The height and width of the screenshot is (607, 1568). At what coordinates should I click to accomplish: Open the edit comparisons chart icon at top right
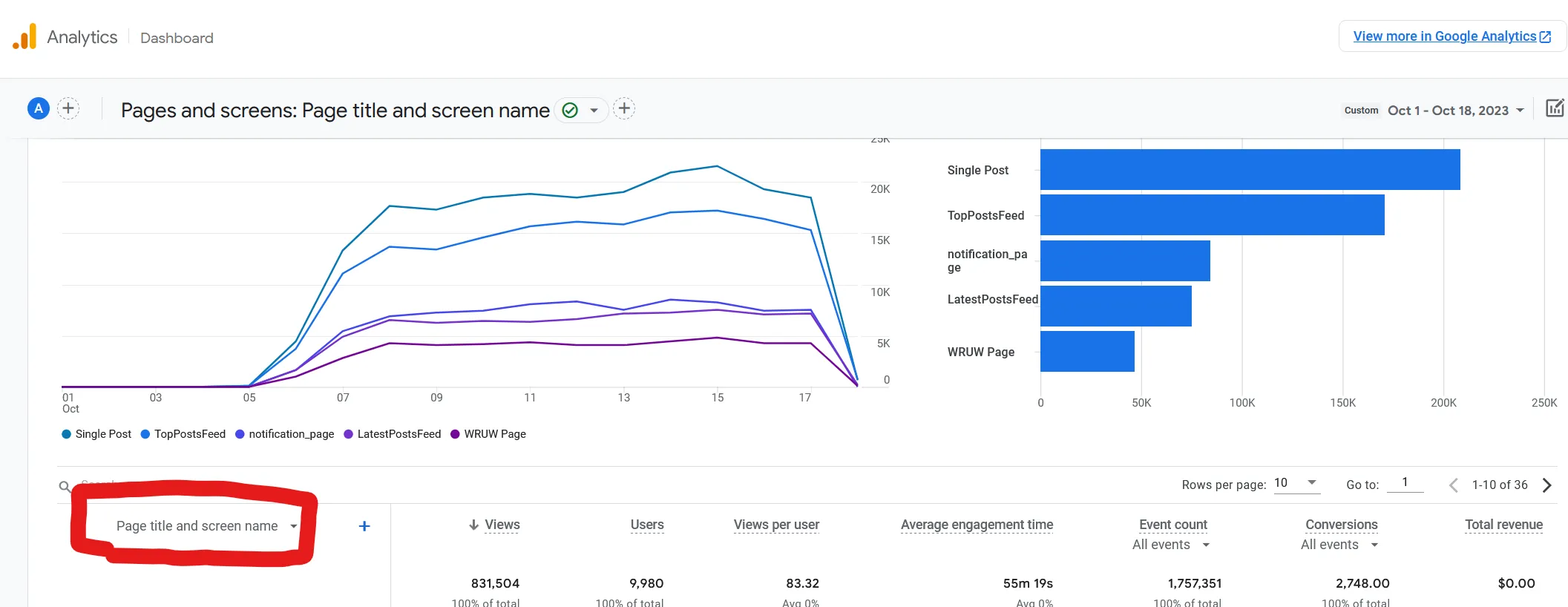(x=1555, y=108)
